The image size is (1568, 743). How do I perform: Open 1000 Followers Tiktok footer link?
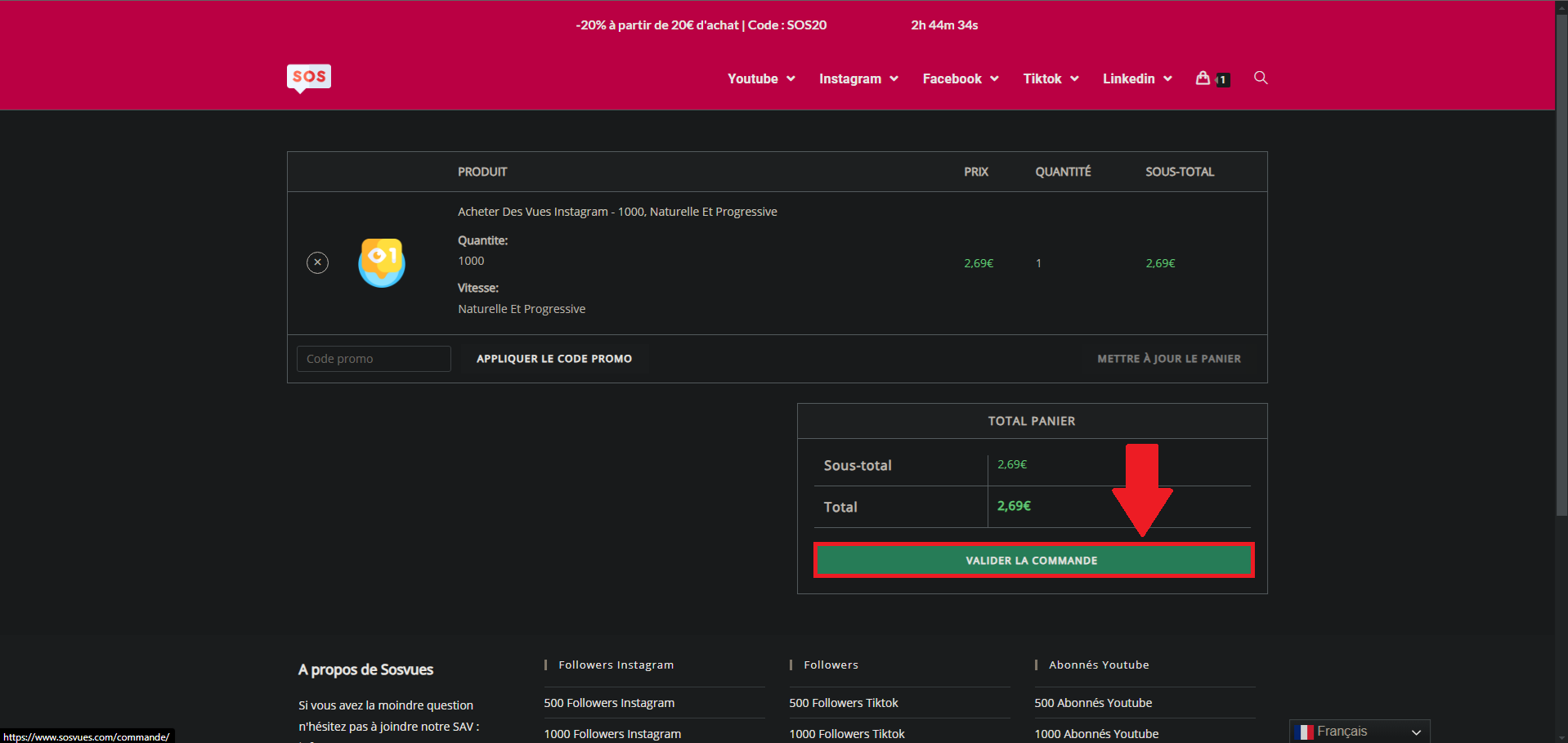coord(847,734)
